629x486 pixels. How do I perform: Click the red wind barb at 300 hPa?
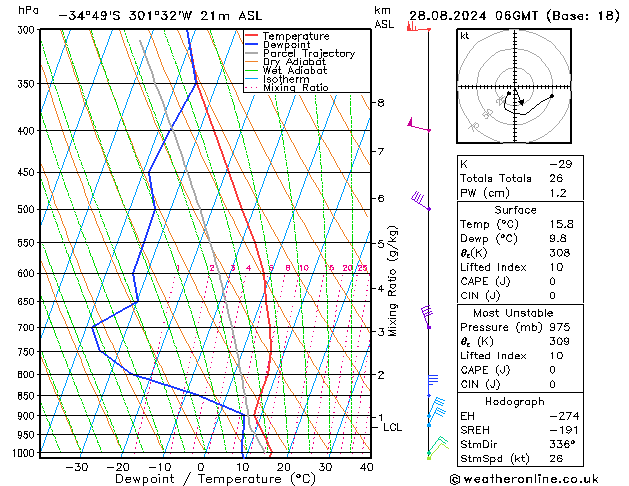[418, 27]
